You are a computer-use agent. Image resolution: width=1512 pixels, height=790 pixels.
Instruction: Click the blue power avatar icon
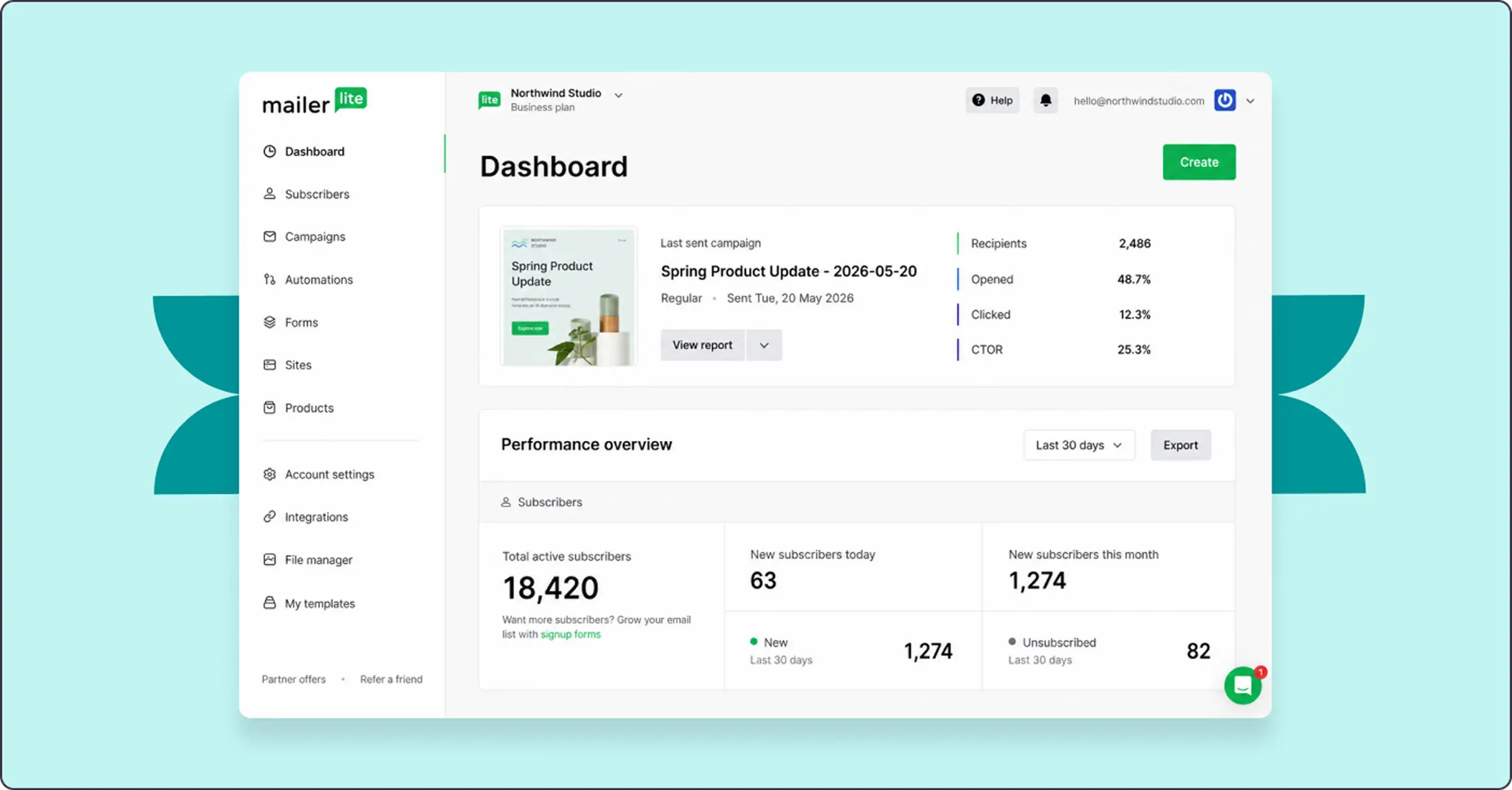[x=1225, y=100]
